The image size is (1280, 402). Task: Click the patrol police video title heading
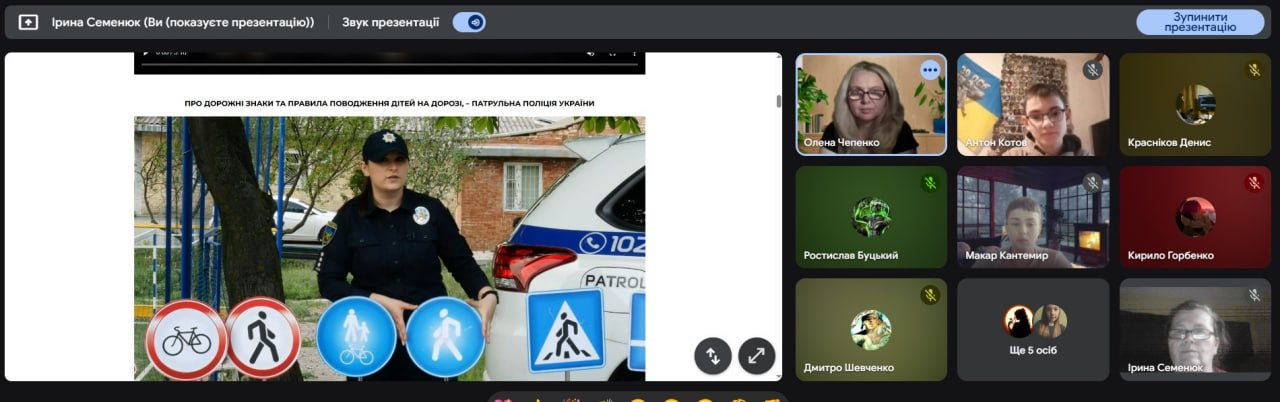tap(389, 103)
